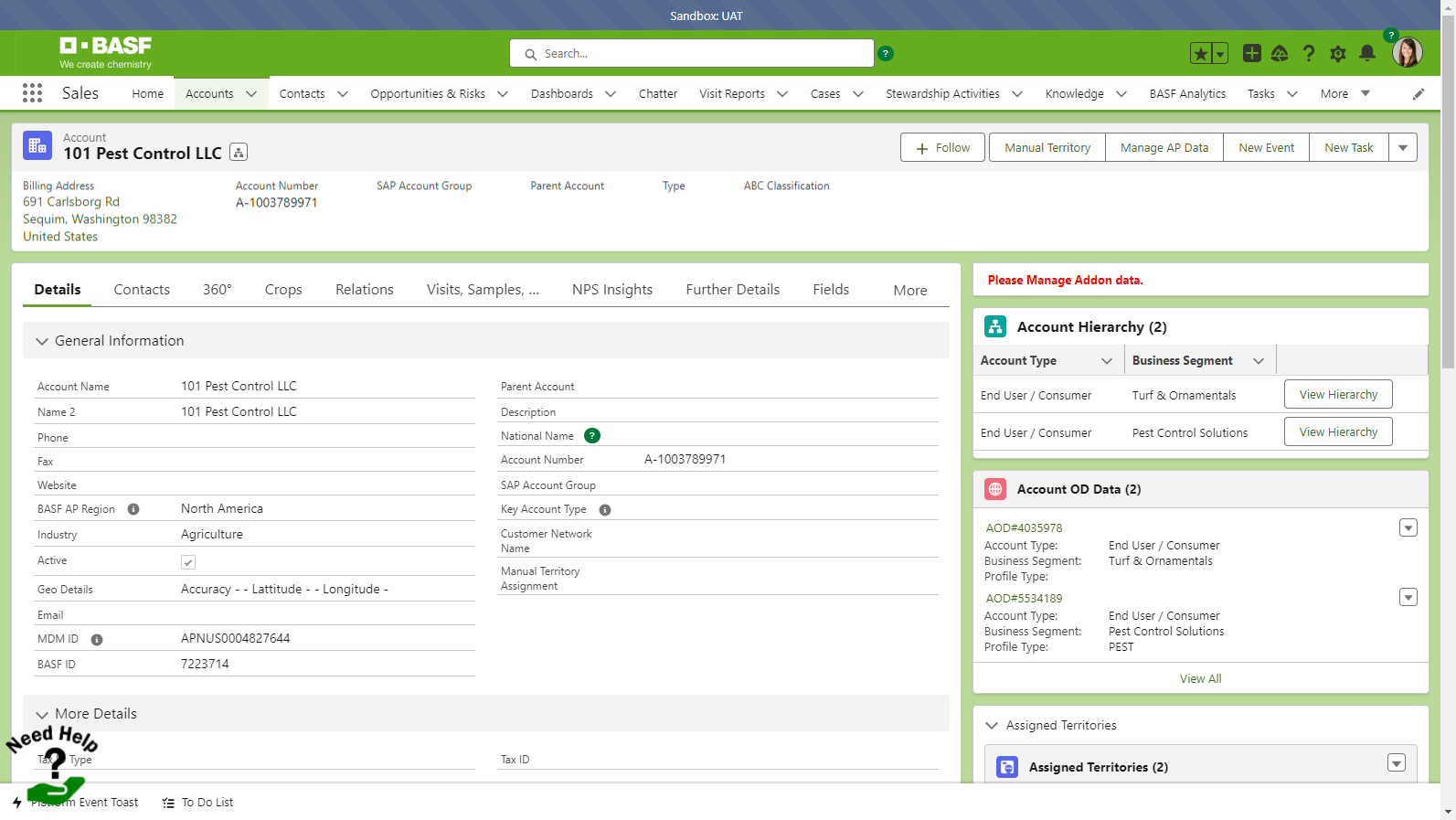The image size is (1456, 820).
Task: Click the National Name help icon
Action: (592, 436)
